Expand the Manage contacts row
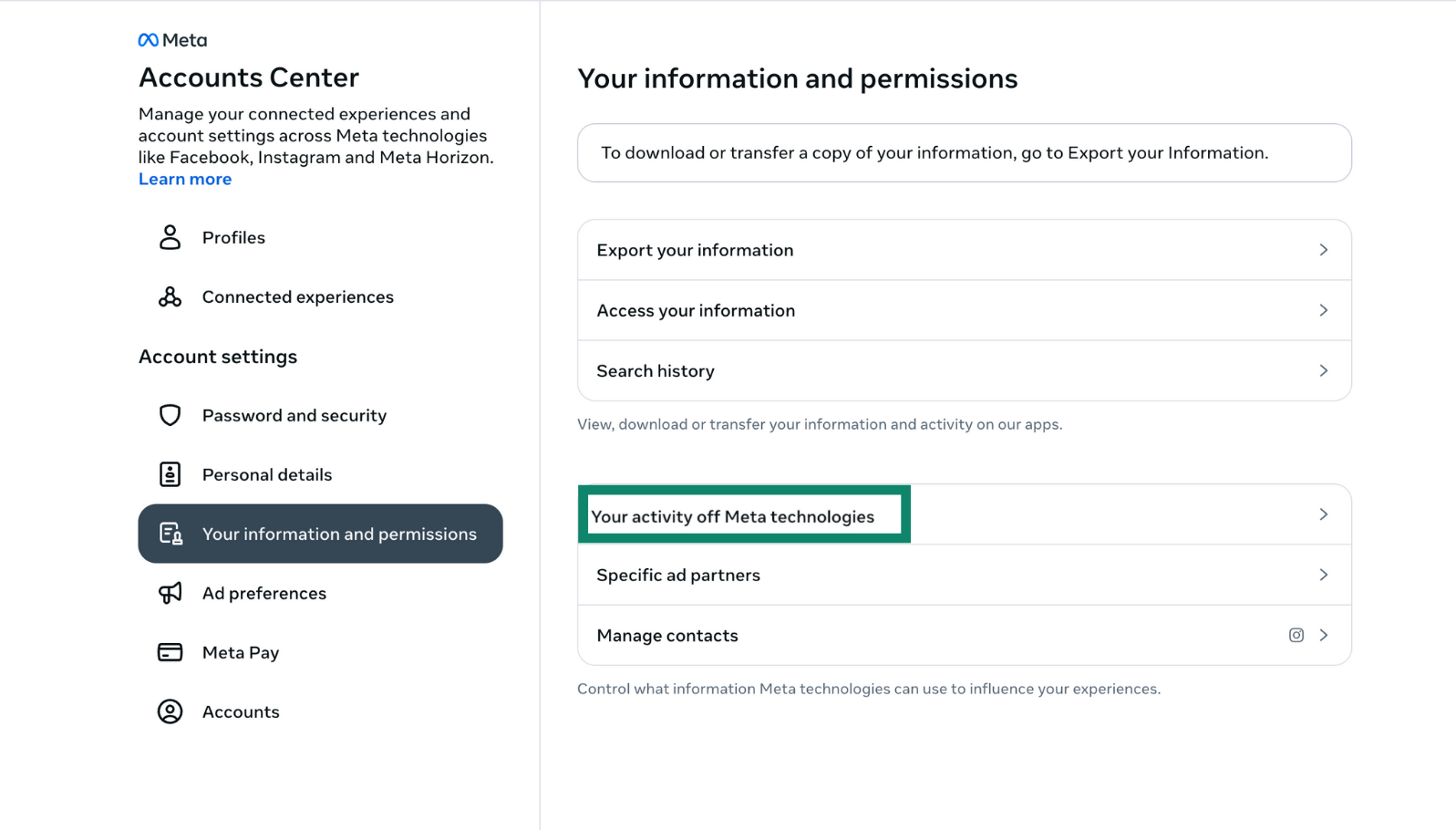Image resolution: width=1456 pixels, height=830 pixels. 1324,635
